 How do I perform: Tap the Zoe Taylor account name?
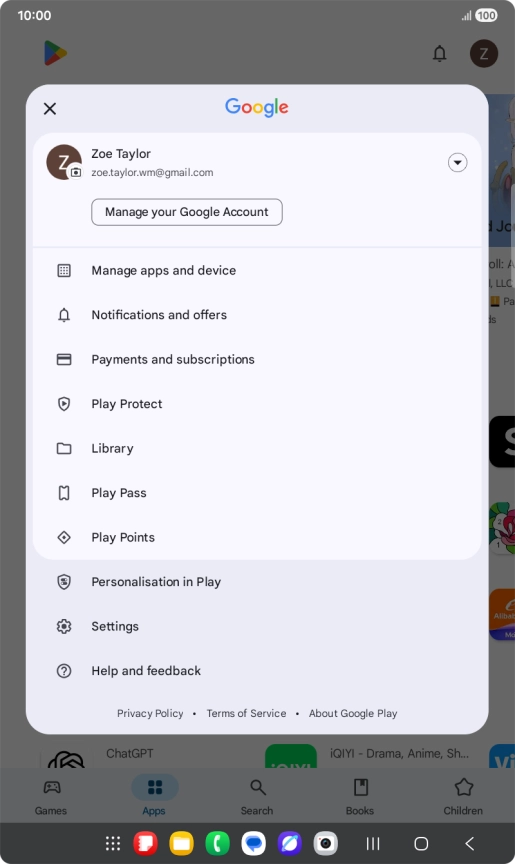121,154
